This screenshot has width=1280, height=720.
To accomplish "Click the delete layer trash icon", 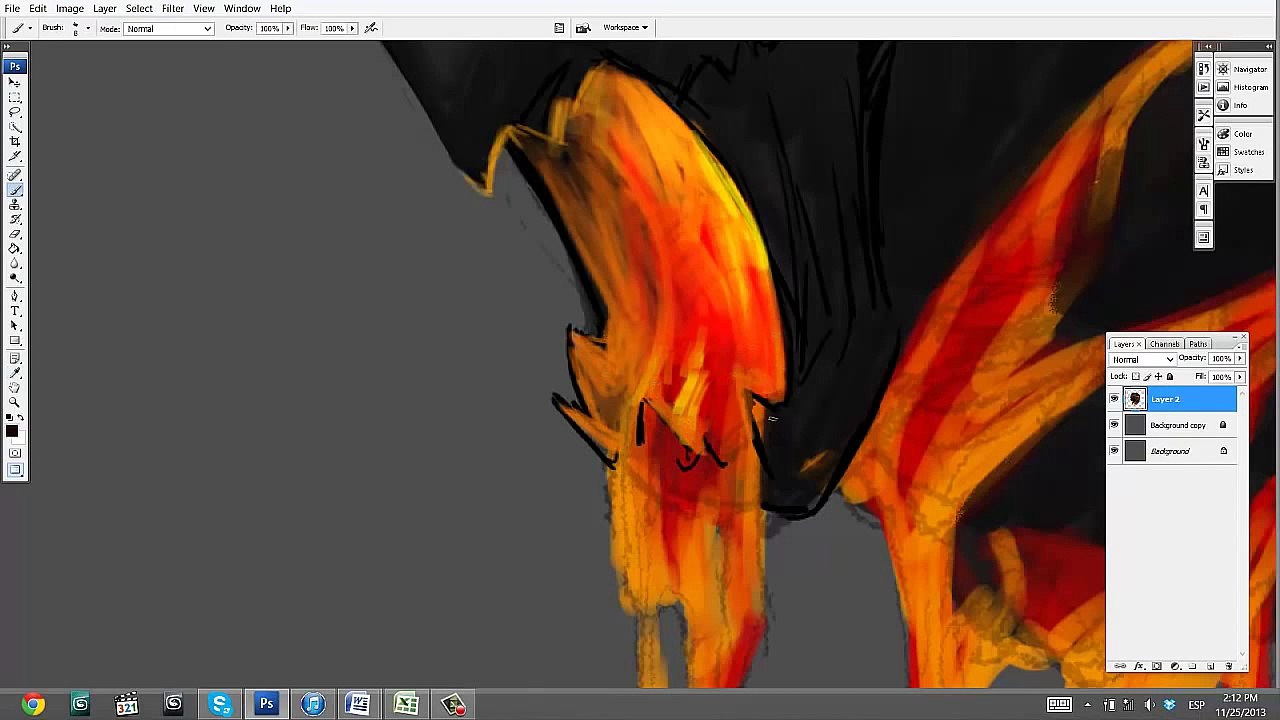I will pos(1228,666).
